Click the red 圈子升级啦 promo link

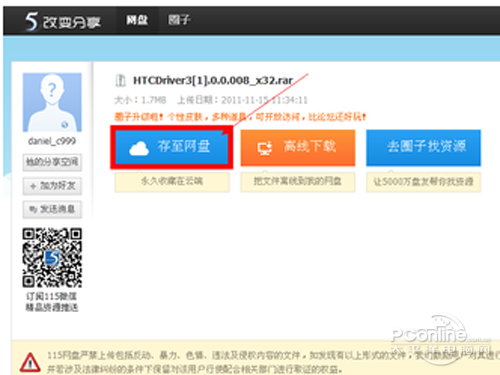240,117
